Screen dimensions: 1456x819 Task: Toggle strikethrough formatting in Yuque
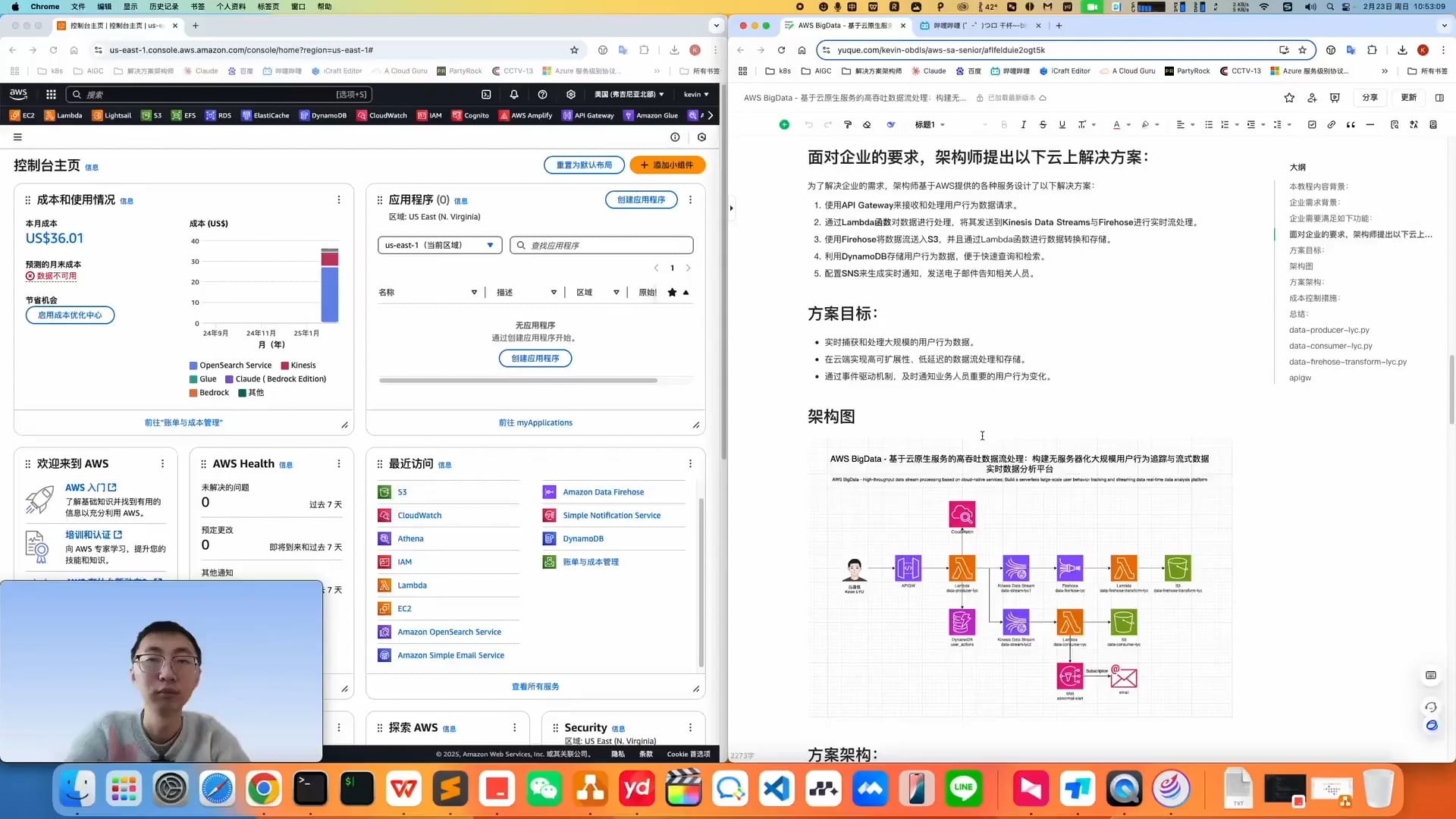coord(1043,124)
